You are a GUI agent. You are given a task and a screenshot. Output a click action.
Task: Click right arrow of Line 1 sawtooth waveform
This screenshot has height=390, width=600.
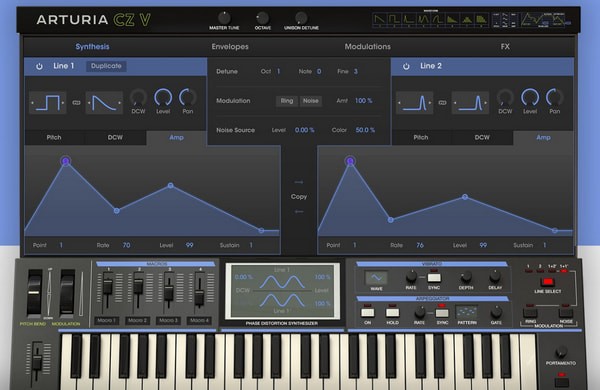pos(120,103)
